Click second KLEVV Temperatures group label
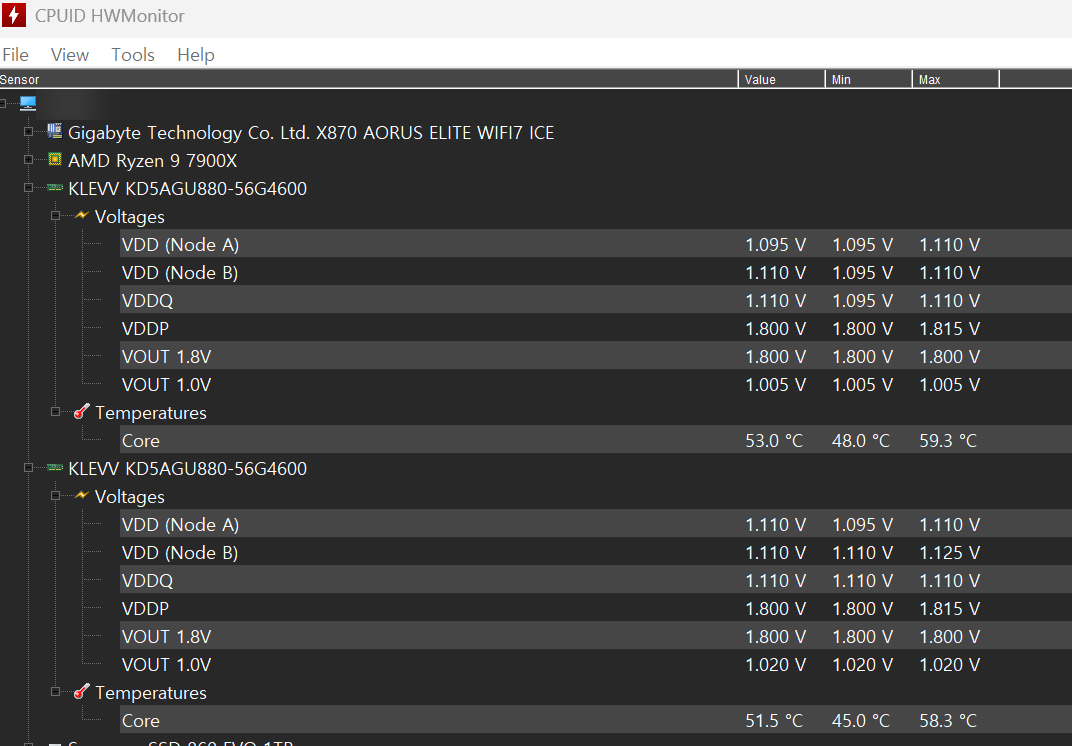 pos(150,693)
